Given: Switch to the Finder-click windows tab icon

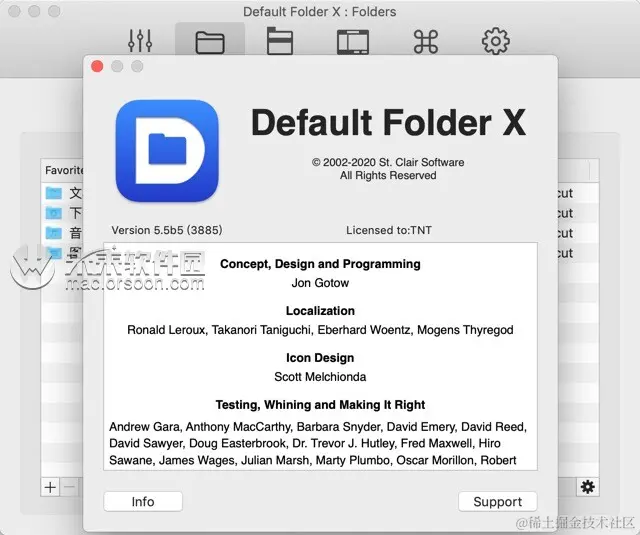Looking at the screenshot, I should coord(353,42).
